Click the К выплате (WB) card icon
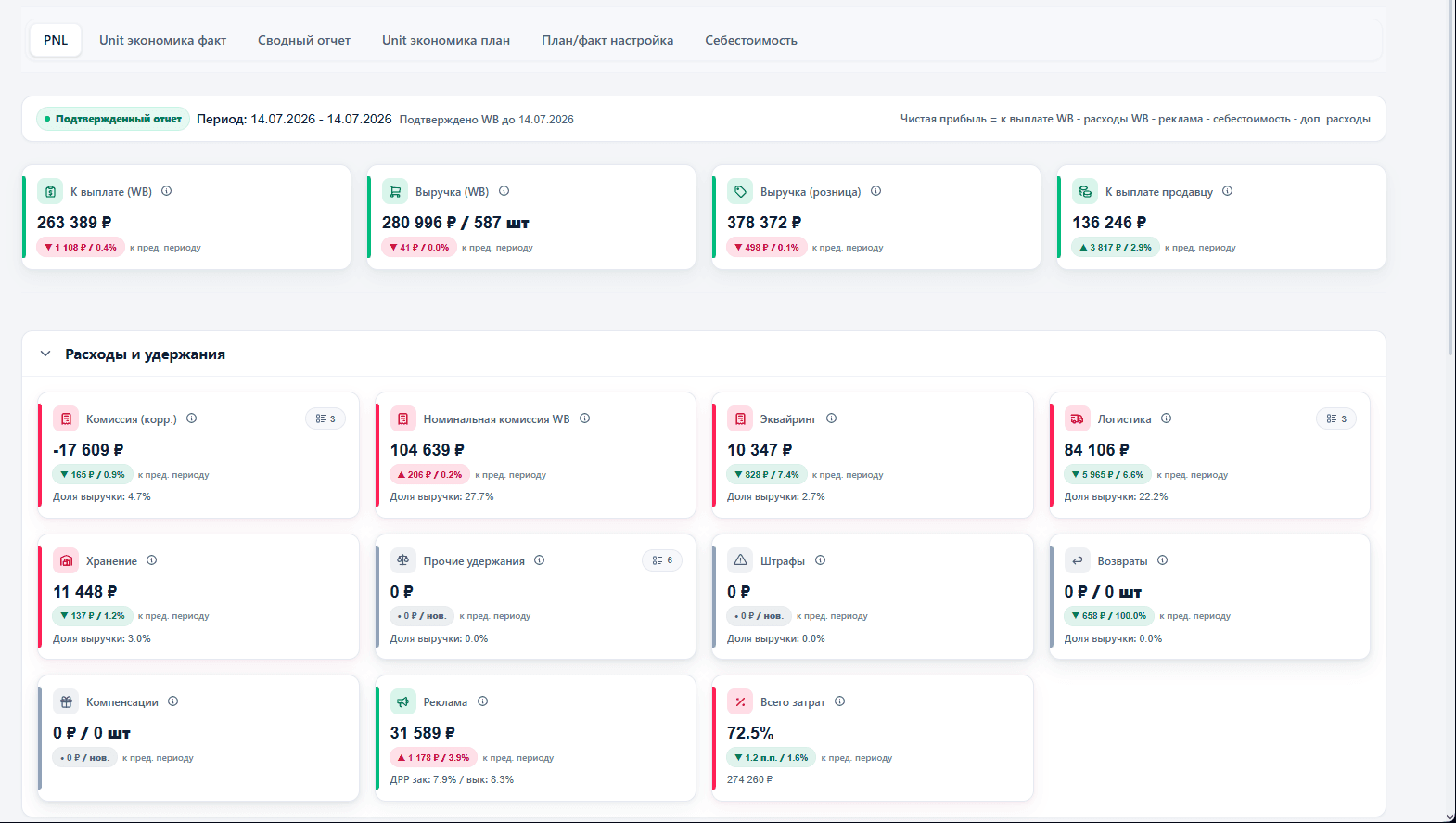 click(x=50, y=191)
